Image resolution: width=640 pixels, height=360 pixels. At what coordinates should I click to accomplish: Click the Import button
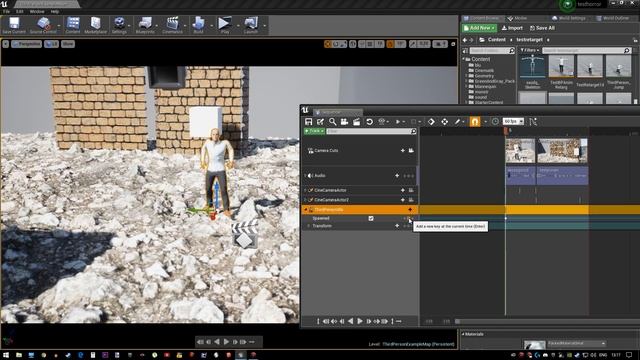[512, 28]
